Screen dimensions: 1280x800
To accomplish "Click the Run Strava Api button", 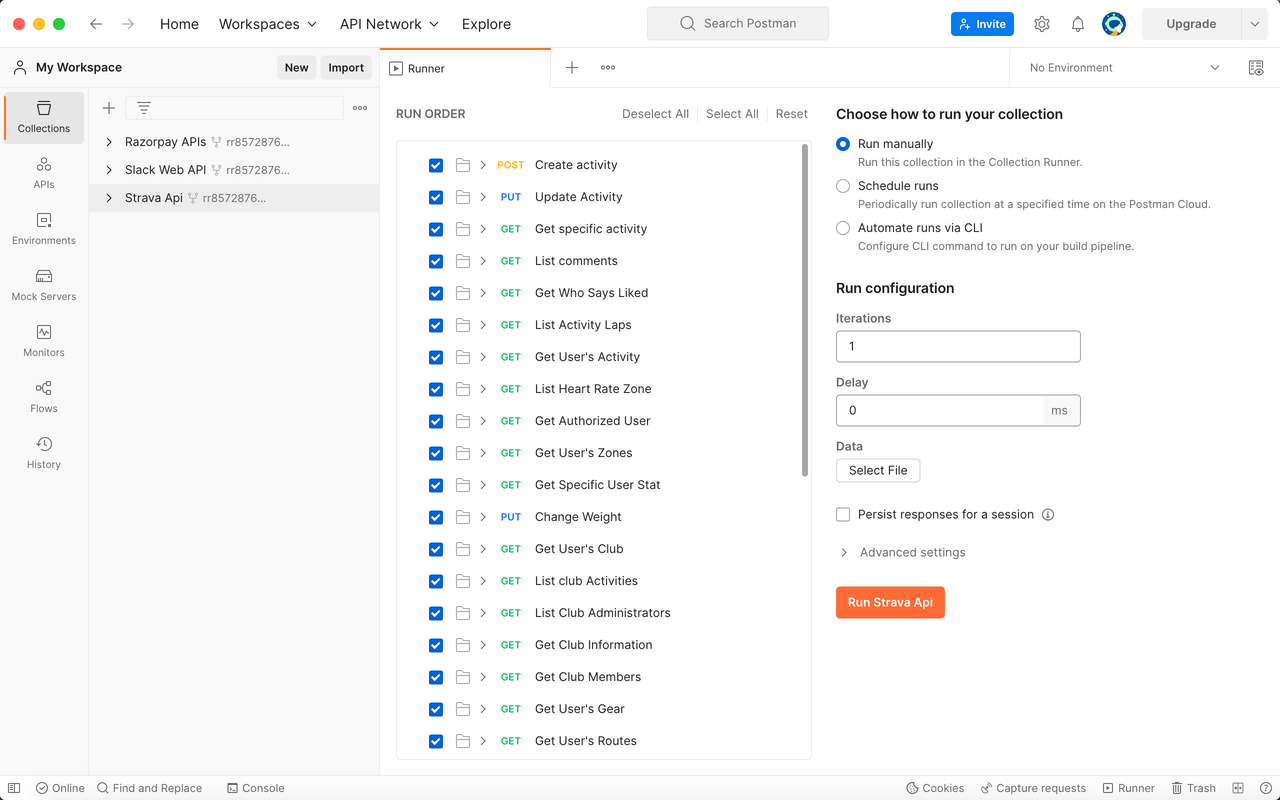I will pyautogui.click(x=890, y=602).
